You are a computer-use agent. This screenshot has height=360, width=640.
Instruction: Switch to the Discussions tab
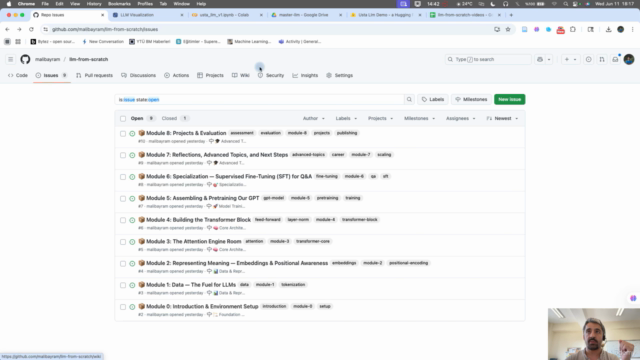click(x=138, y=76)
